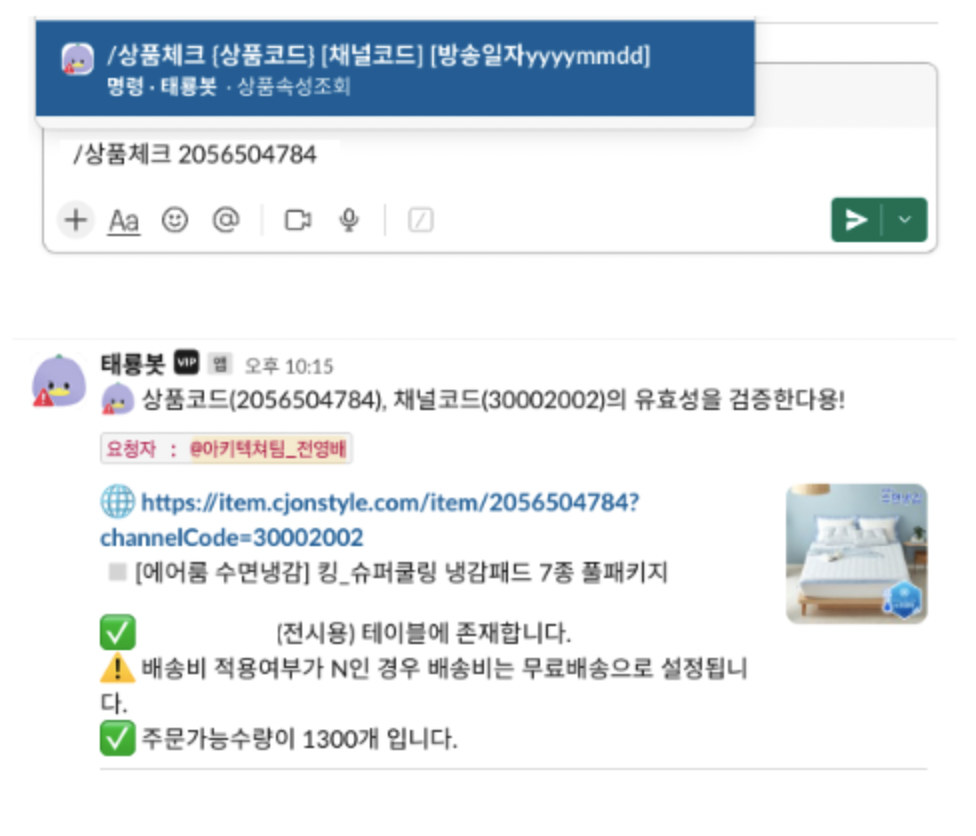Toggle the Aa text formatting icon

pyautogui.click(x=124, y=220)
